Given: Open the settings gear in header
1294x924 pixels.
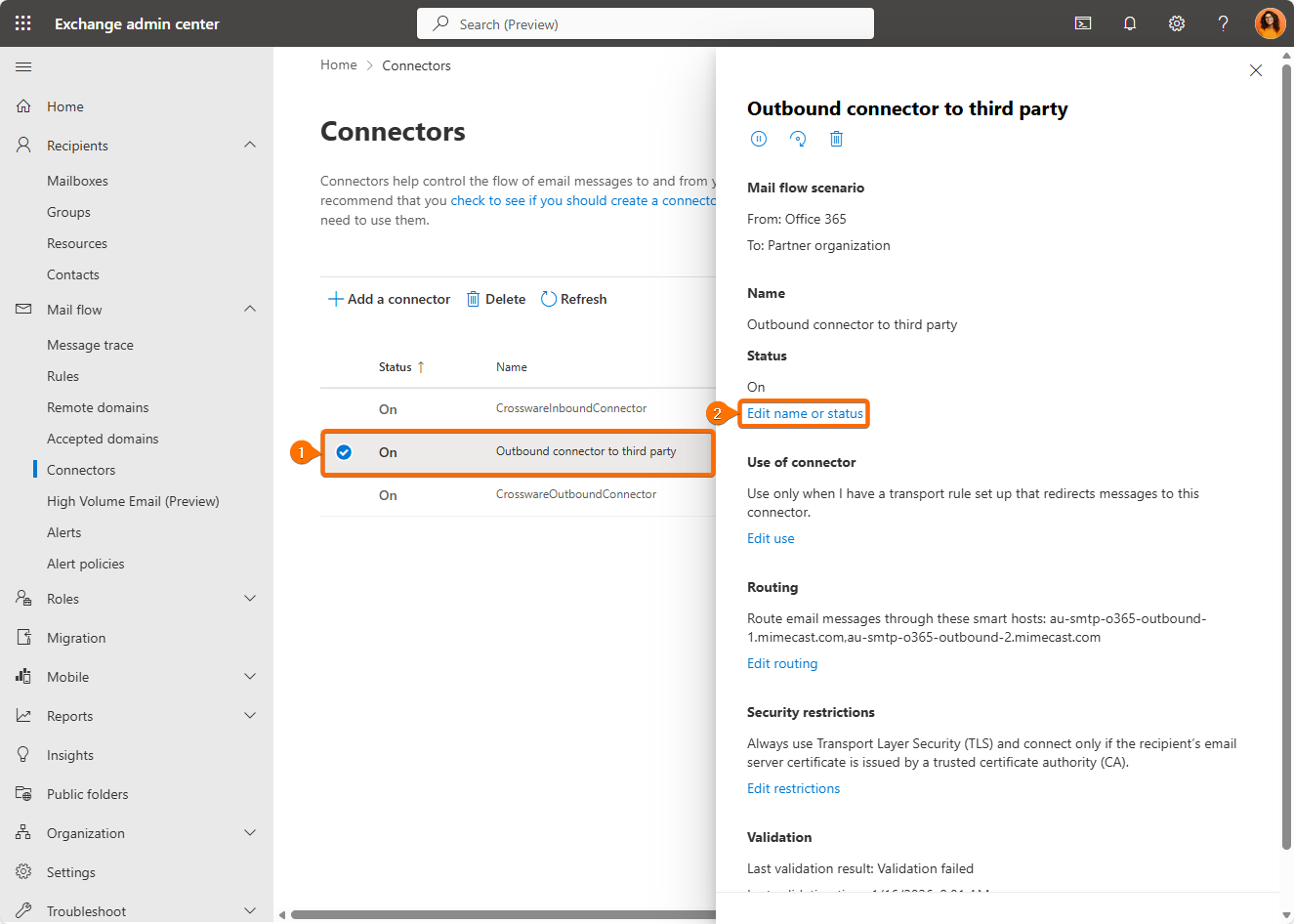Looking at the screenshot, I should tap(1177, 23).
